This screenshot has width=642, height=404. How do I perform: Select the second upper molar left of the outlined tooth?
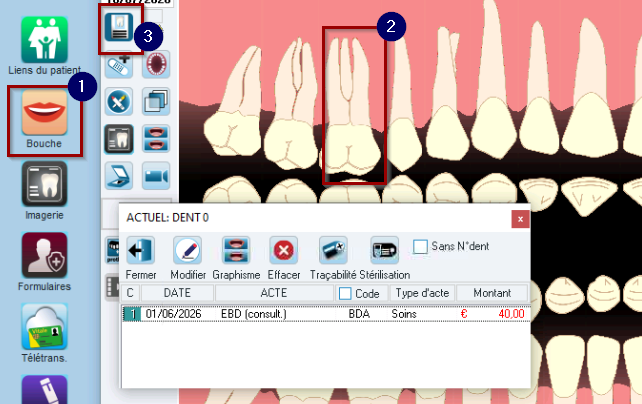click(x=293, y=102)
